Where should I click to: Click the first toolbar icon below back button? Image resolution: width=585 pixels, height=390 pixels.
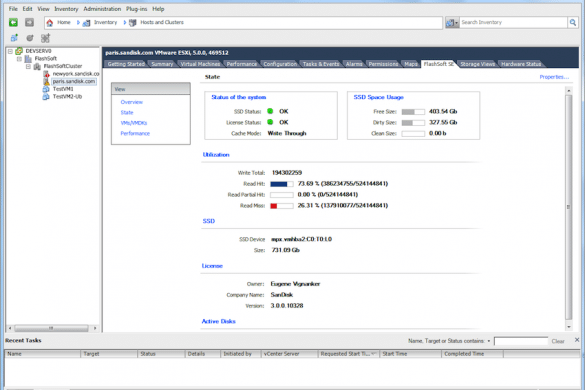pos(14,38)
